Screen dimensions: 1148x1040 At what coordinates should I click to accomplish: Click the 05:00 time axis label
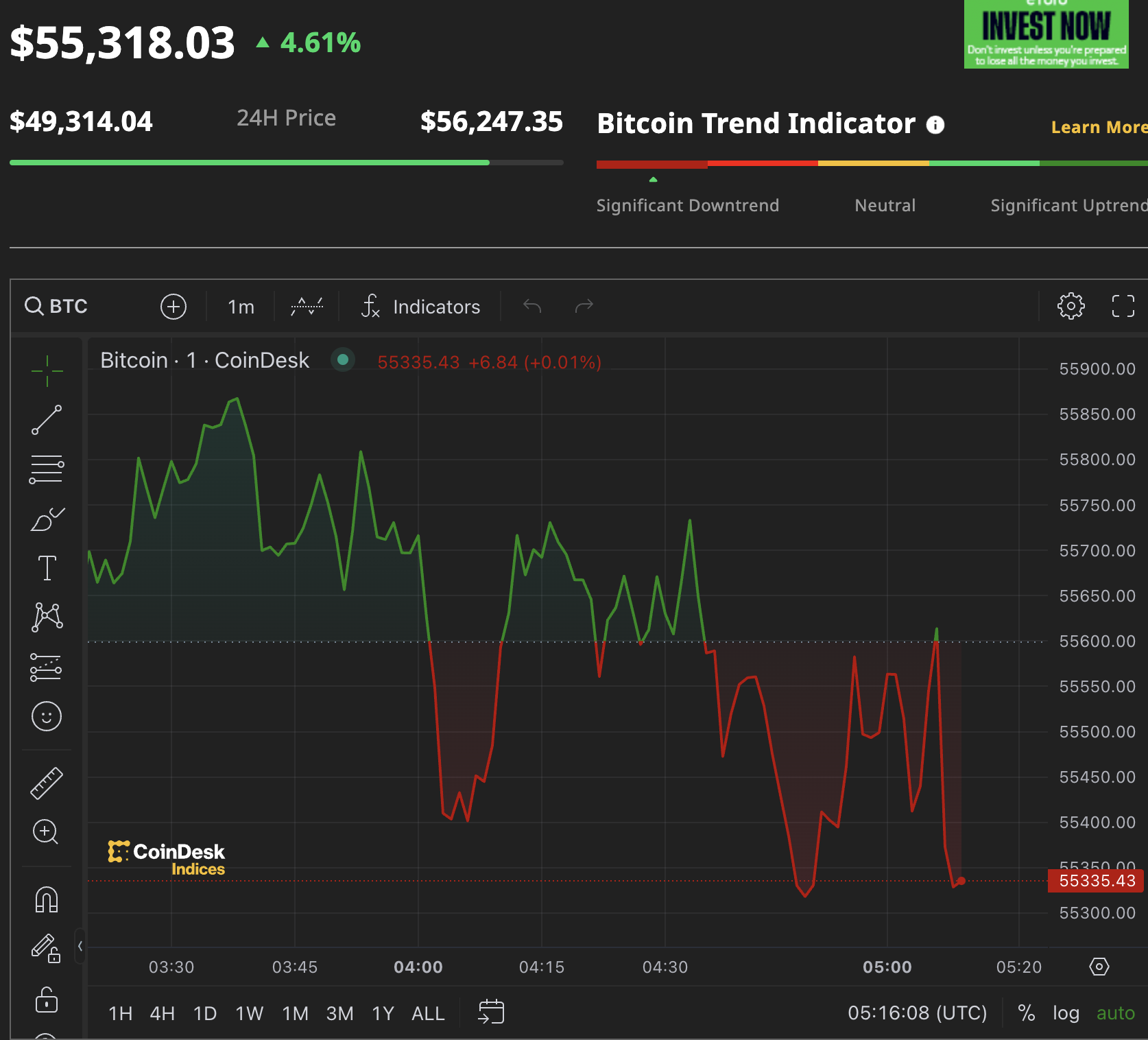(887, 967)
